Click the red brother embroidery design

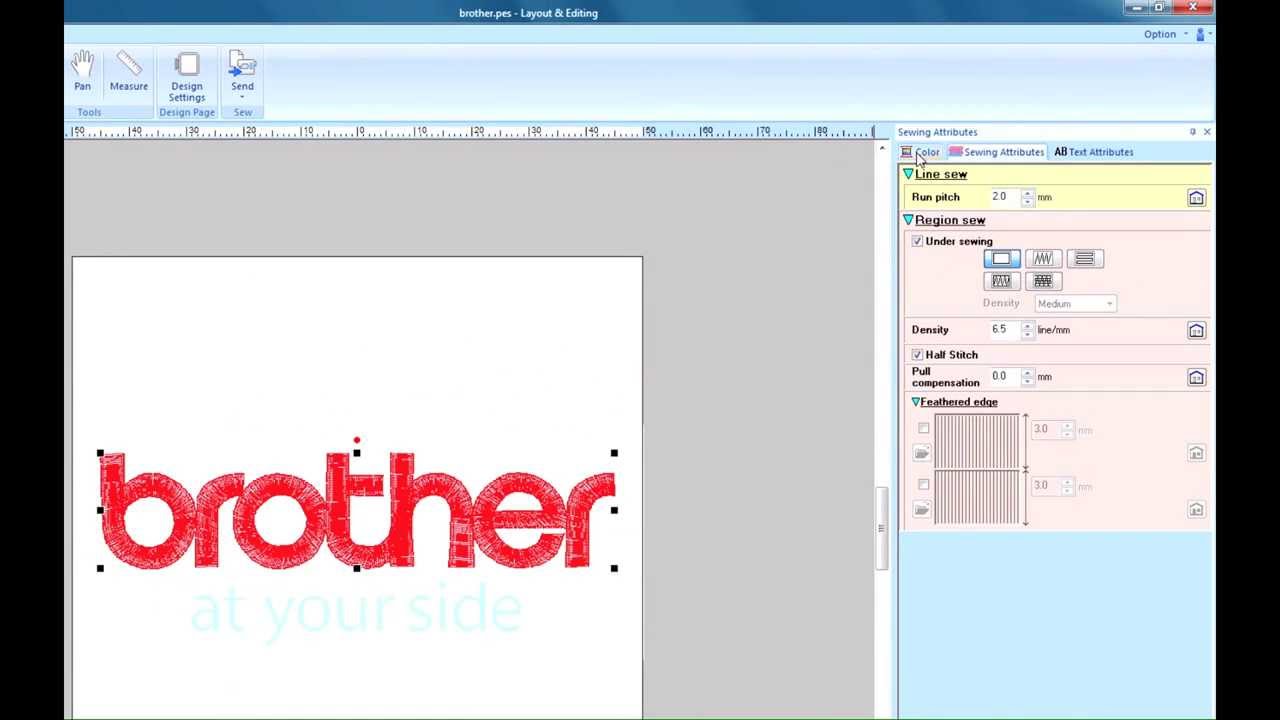357,511
